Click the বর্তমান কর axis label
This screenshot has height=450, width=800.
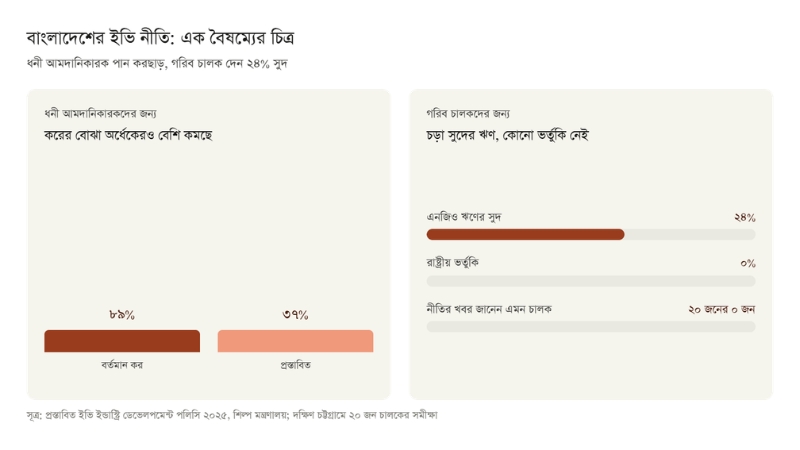122,365
